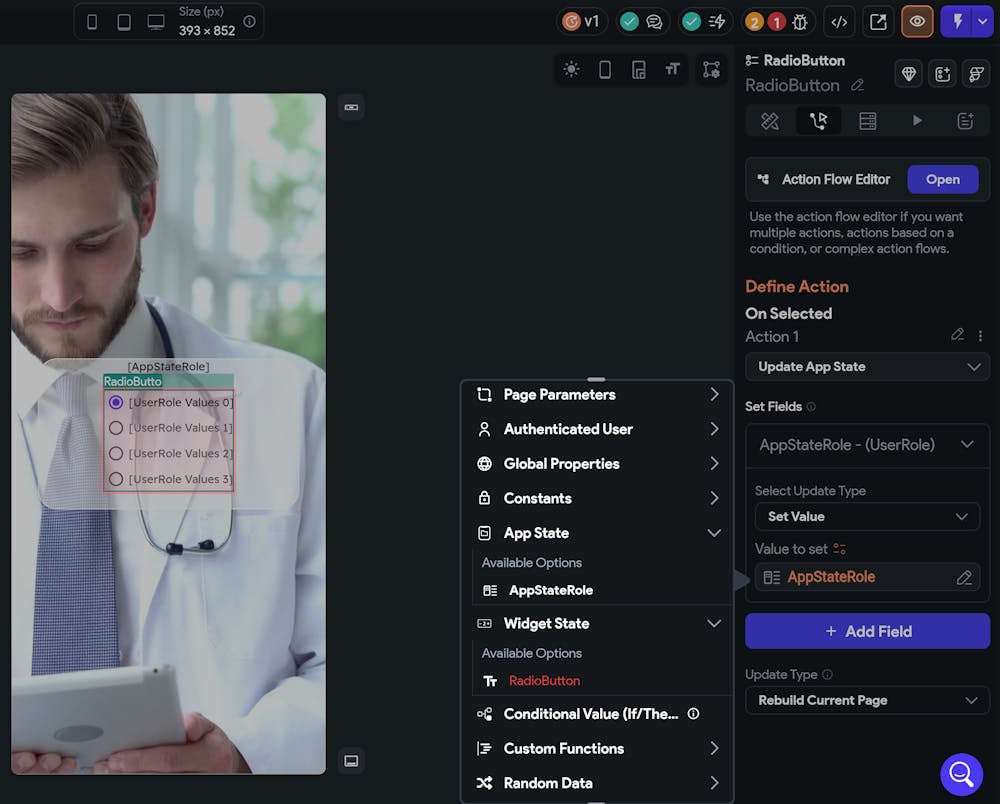Edit the Action 1 name pencil icon
This screenshot has height=804, width=1000.
pos(957,335)
